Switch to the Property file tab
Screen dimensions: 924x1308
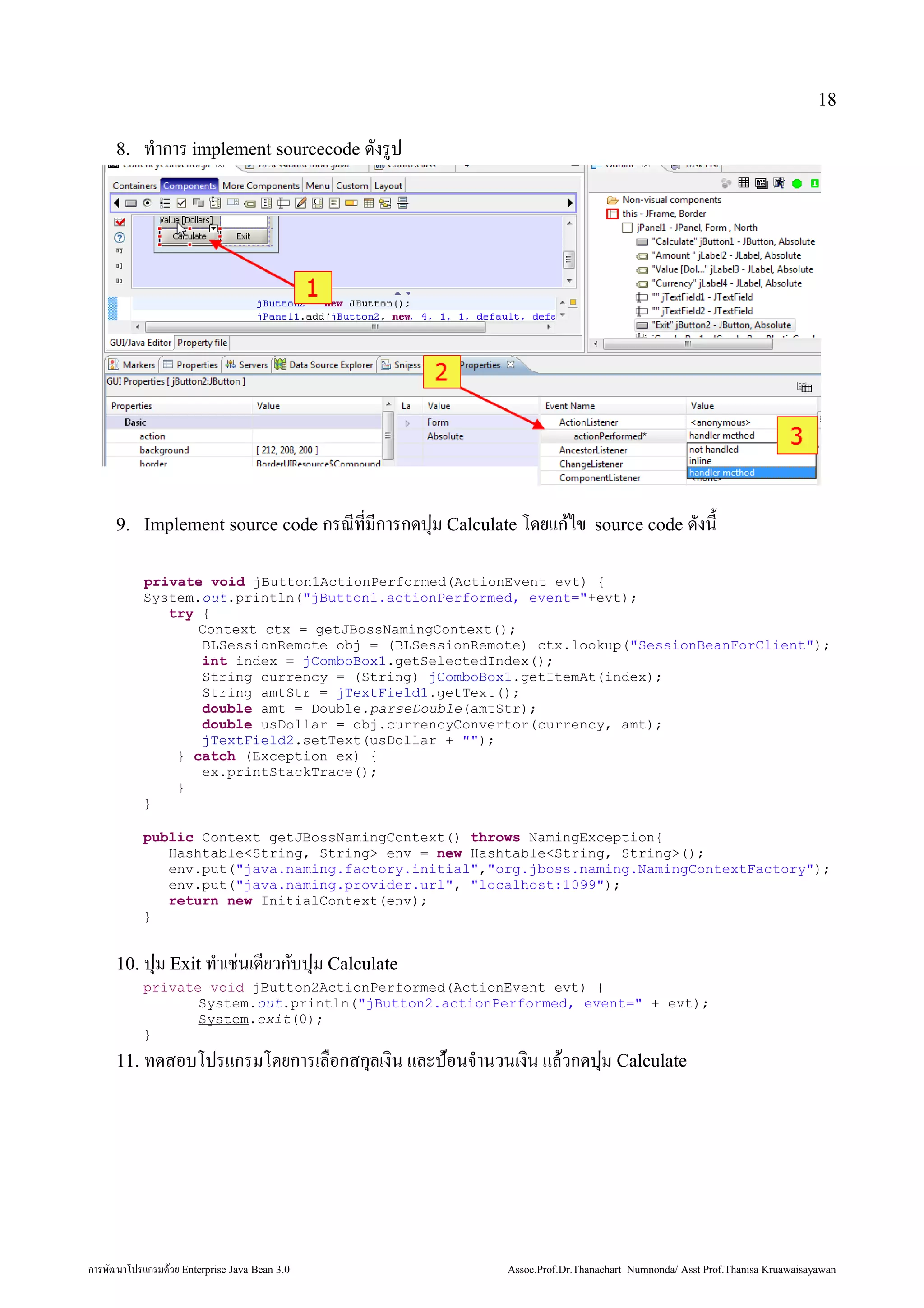click(202, 343)
